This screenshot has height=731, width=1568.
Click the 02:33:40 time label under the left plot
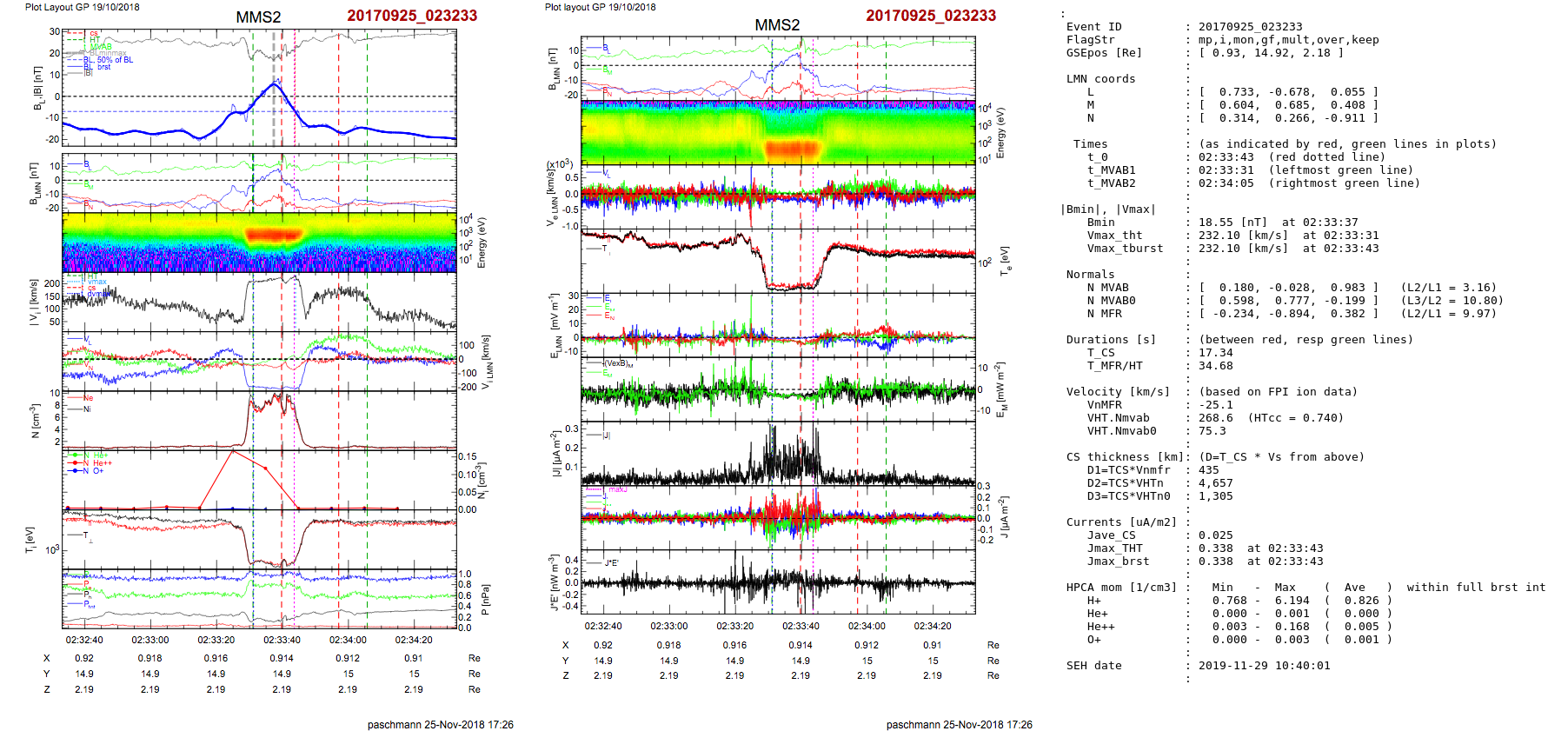click(x=282, y=640)
